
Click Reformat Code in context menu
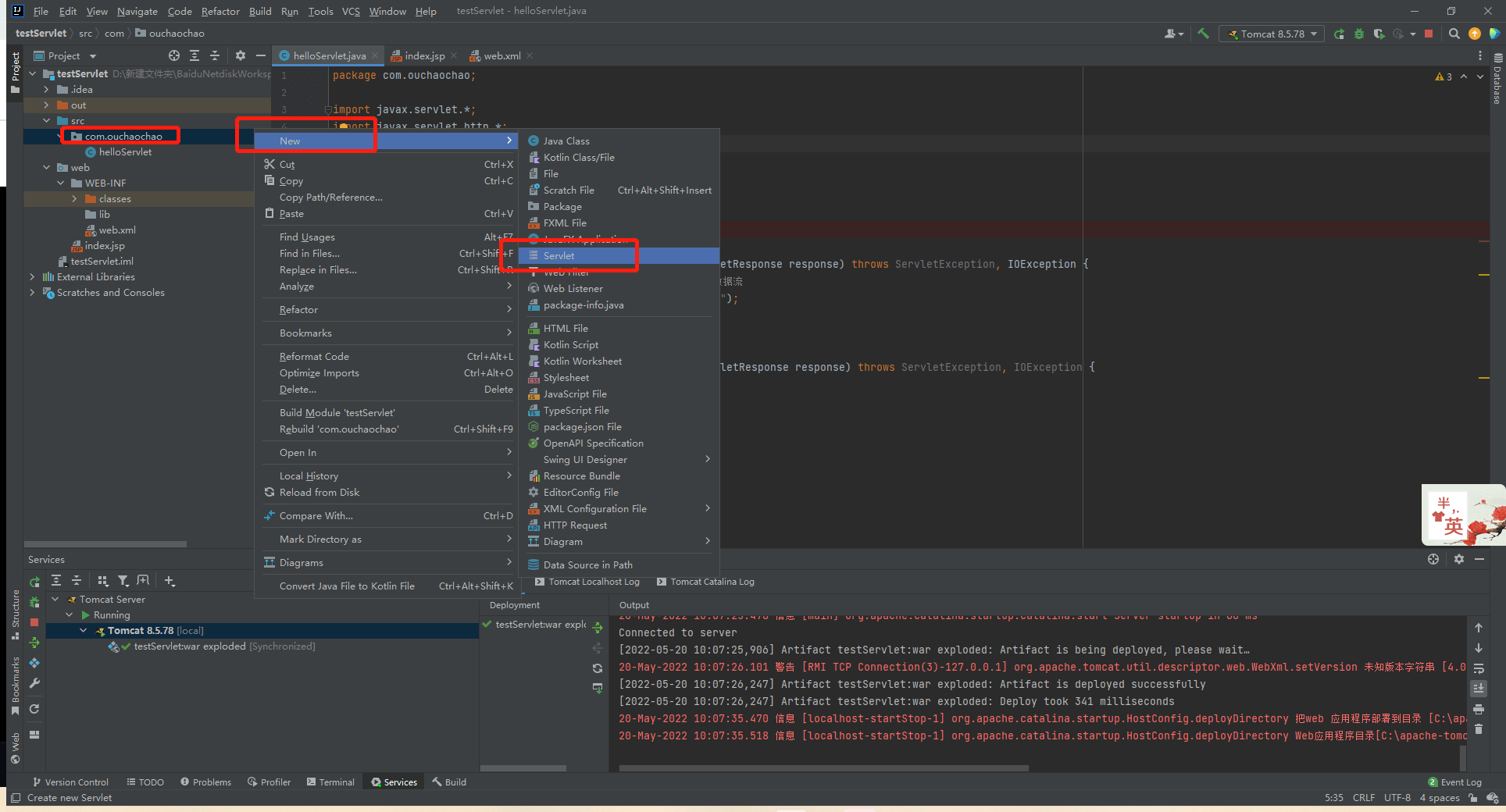pos(387,356)
